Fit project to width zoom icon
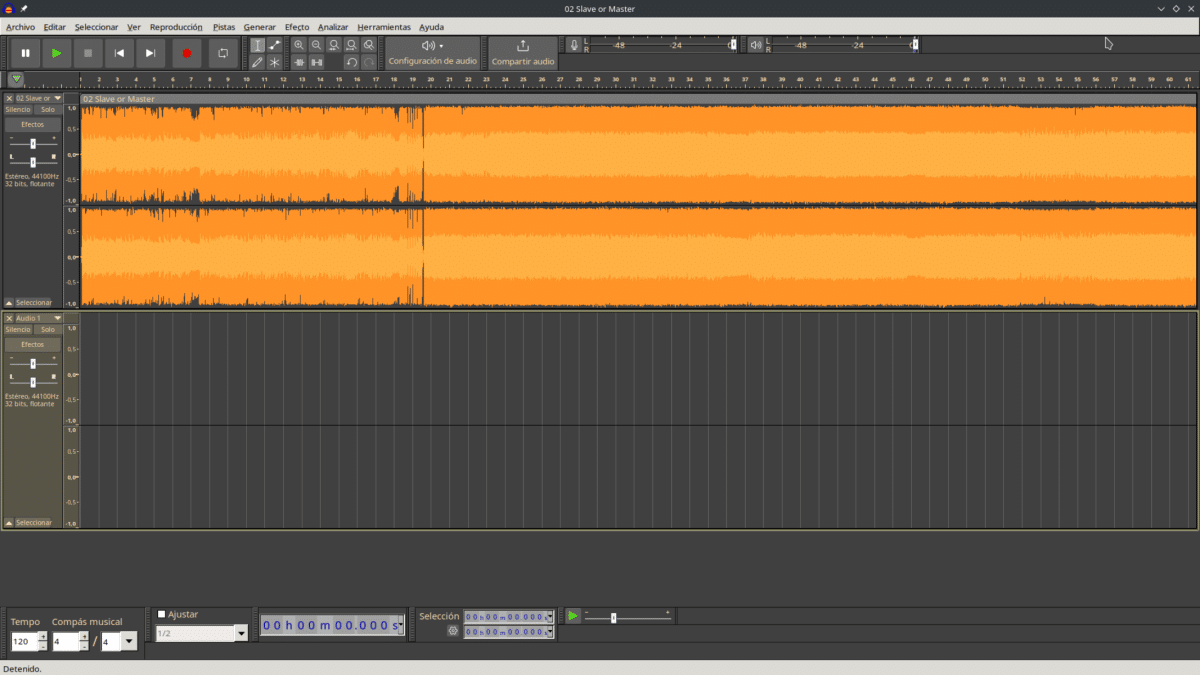The width and height of the screenshot is (1200, 675). (x=351, y=45)
